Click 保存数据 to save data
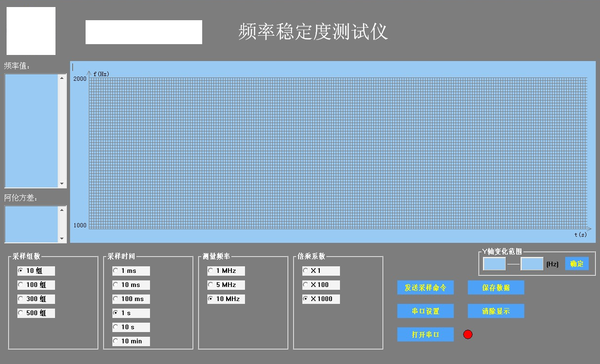Viewport: 600px width, 364px height. pyautogui.click(x=496, y=287)
